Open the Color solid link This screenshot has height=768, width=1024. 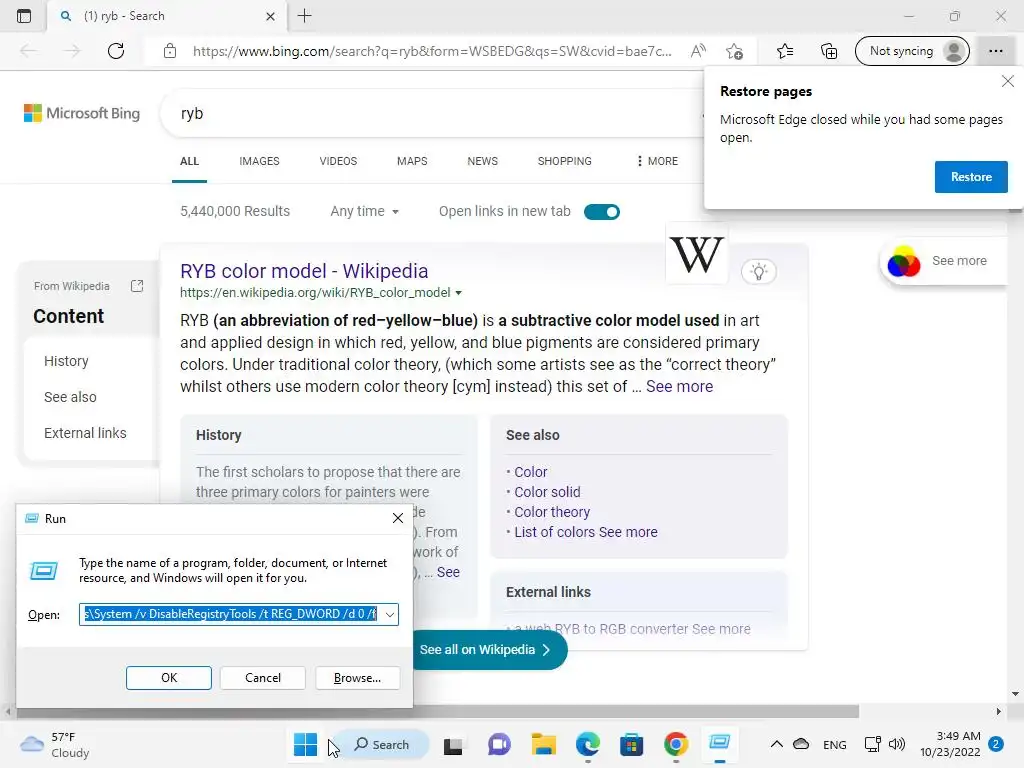point(547,492)
